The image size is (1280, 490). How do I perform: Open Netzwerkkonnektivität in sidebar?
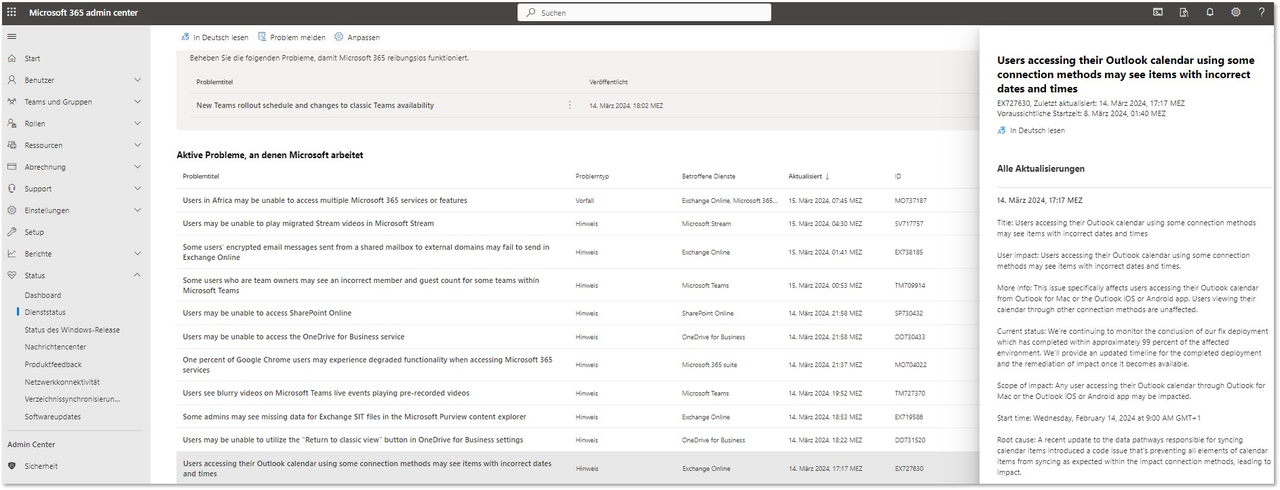coord(62,382)
